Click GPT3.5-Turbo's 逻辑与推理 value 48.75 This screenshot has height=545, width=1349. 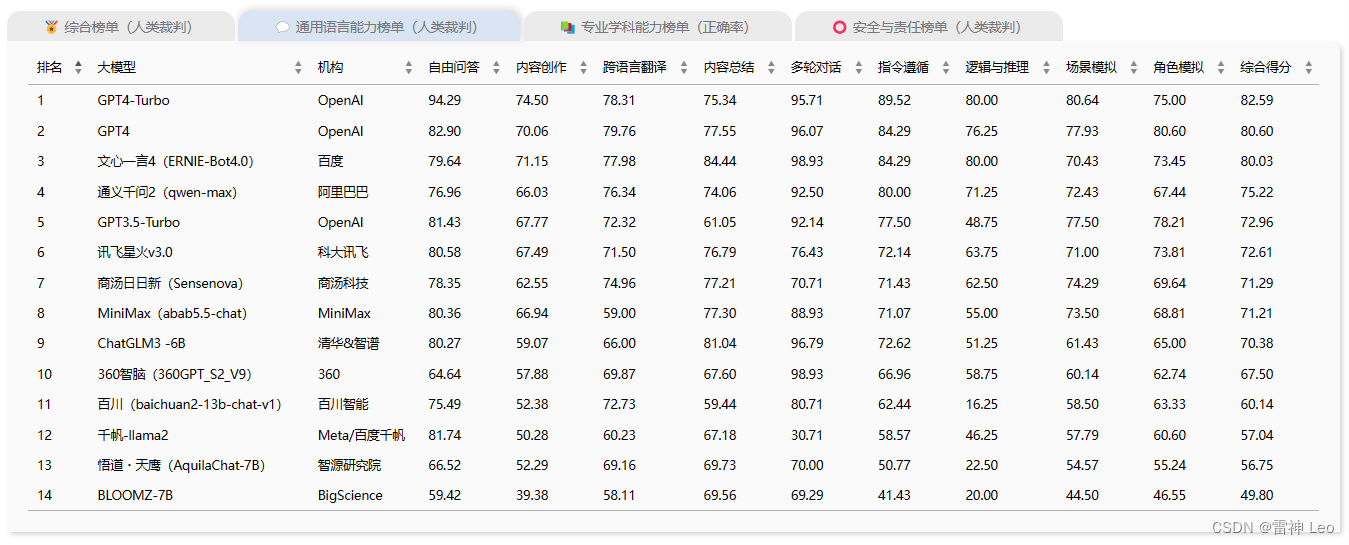pyautogui.click(x=982, y=222)
